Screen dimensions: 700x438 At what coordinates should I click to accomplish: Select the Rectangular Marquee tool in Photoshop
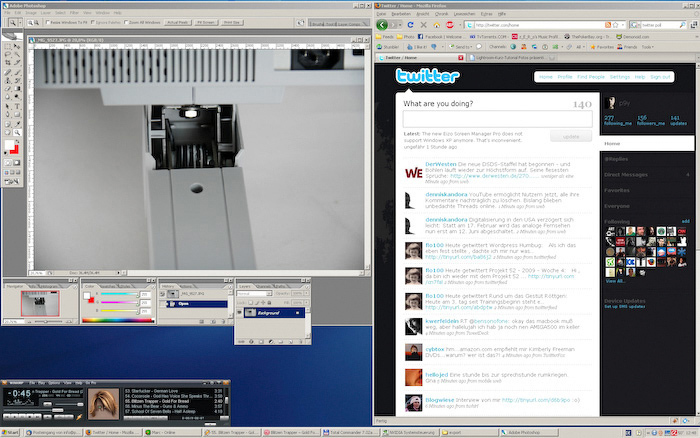tap(8, 46)
